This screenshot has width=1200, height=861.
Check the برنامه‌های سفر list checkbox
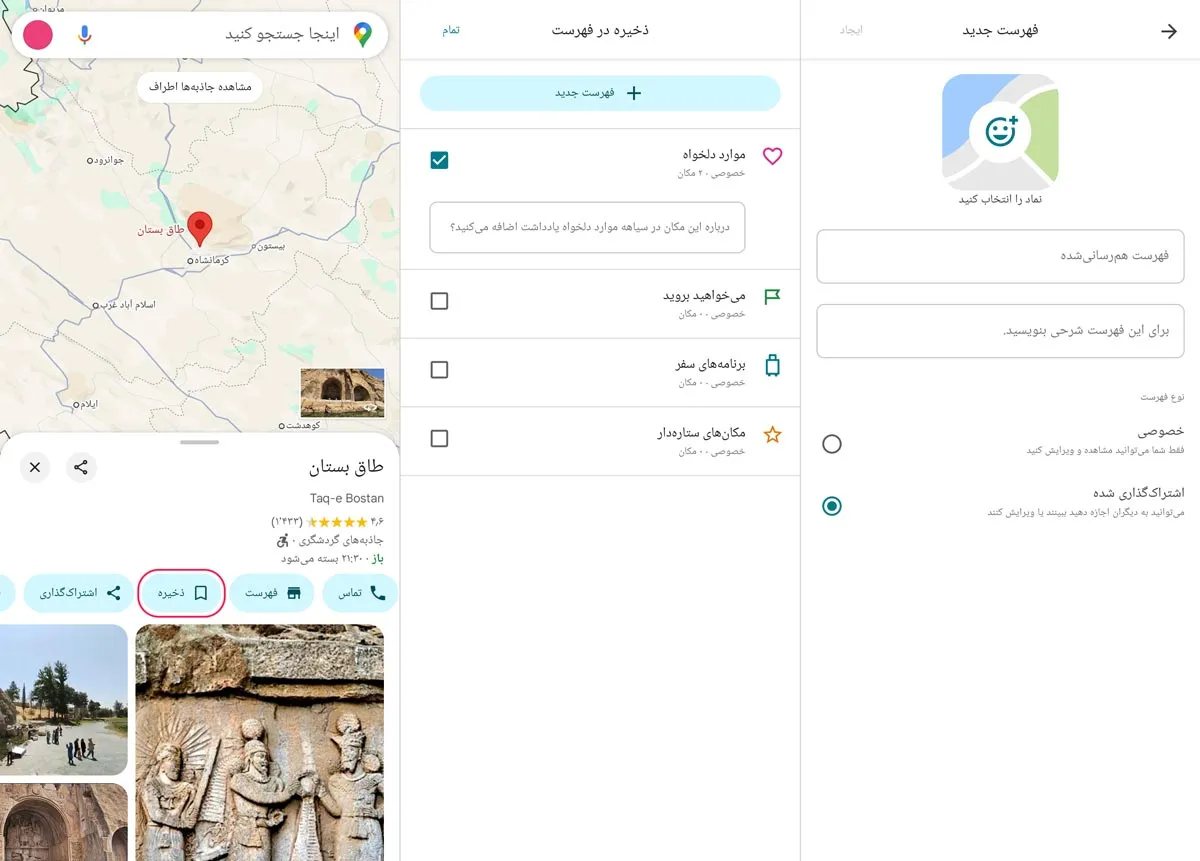point(439,370)
